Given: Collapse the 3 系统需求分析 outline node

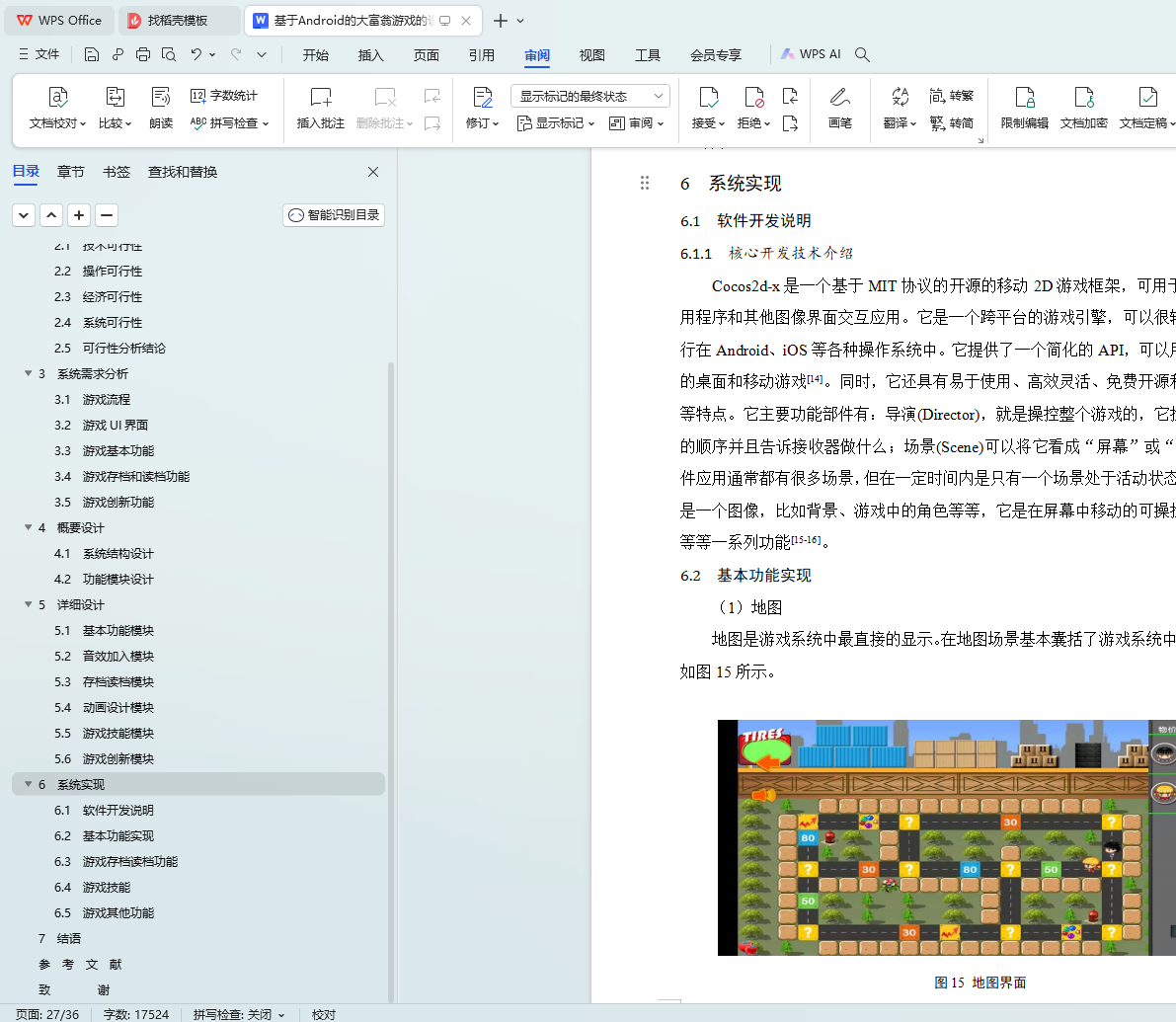Looking at the screenshot, I should pos(28,373).
